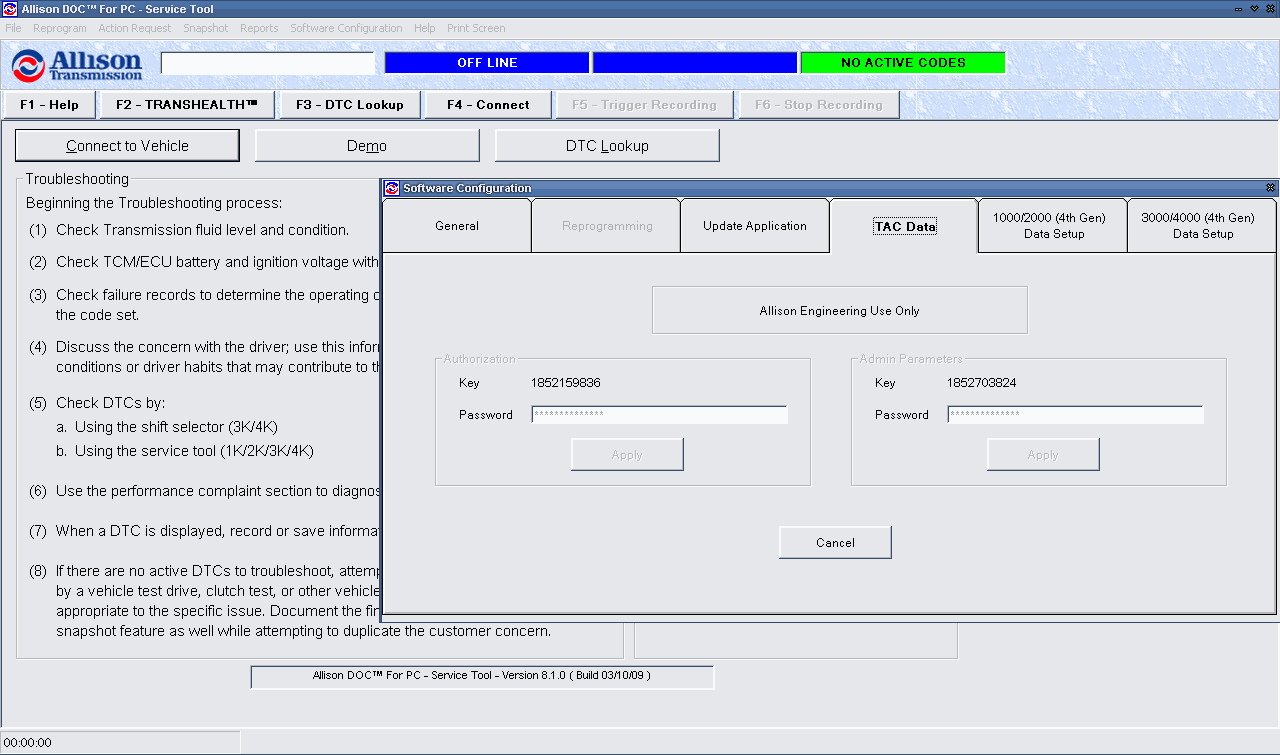Click Apply under Authorization
This screenshot has height=755, width=1280.
[627, 455]
